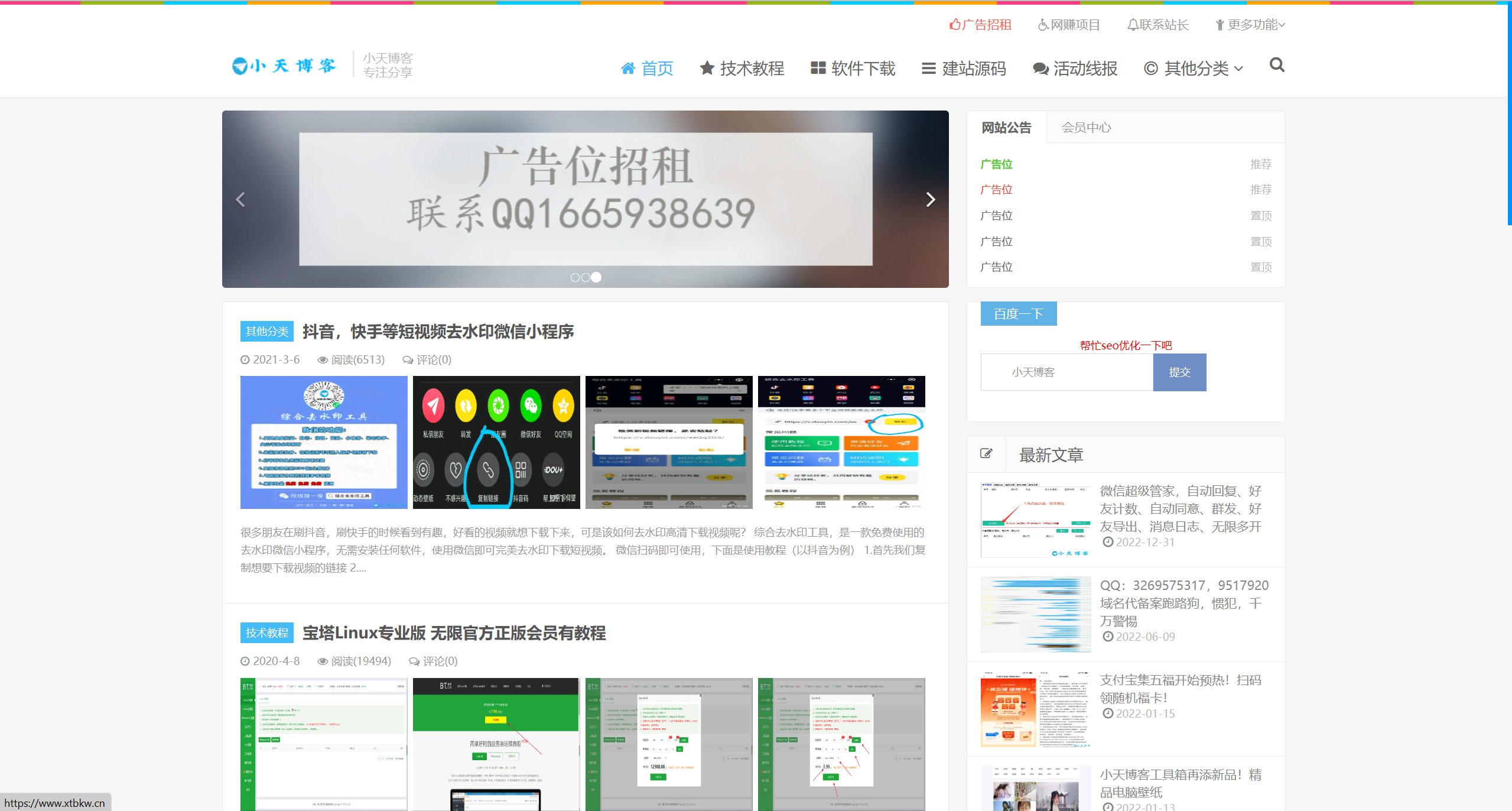Select the first carousel indicator dot
Image resolution: width=1512 pixels, height=811 pixels.
(x=575, y=277)
